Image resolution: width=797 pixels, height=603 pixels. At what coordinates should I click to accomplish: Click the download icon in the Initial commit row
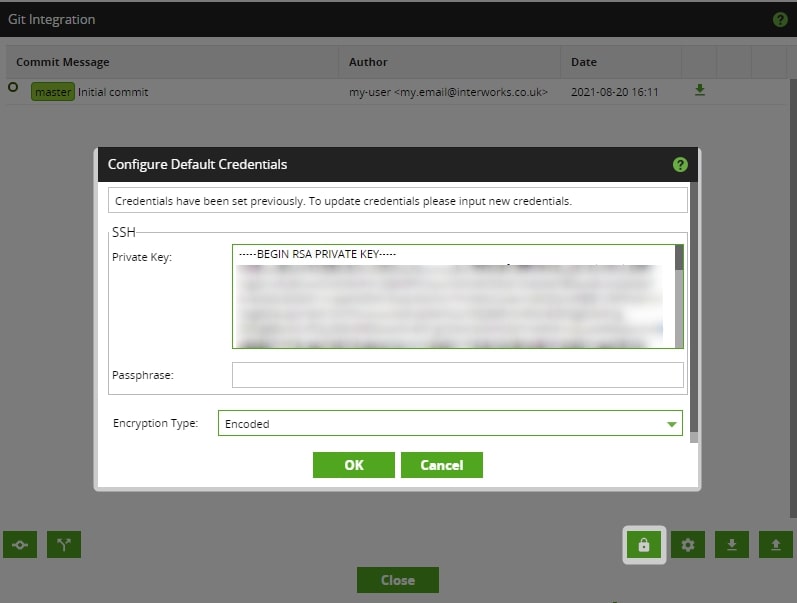(700, 91)
